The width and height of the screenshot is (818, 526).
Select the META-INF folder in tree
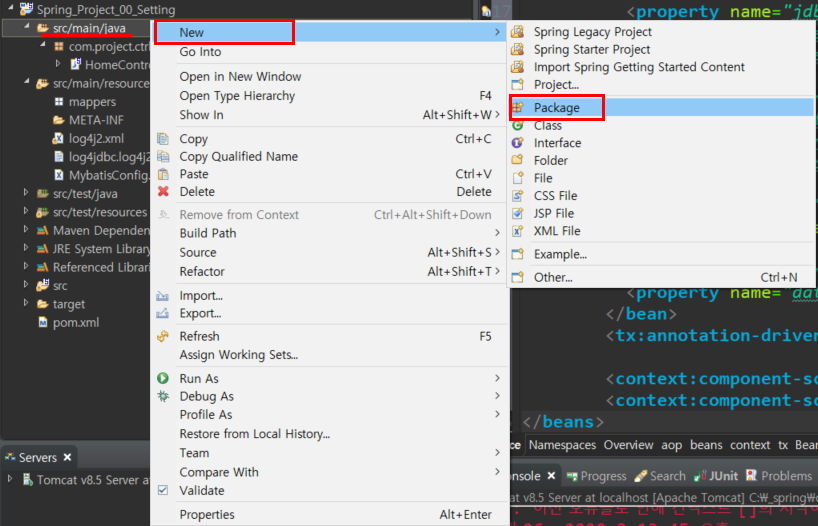[89, 120]
